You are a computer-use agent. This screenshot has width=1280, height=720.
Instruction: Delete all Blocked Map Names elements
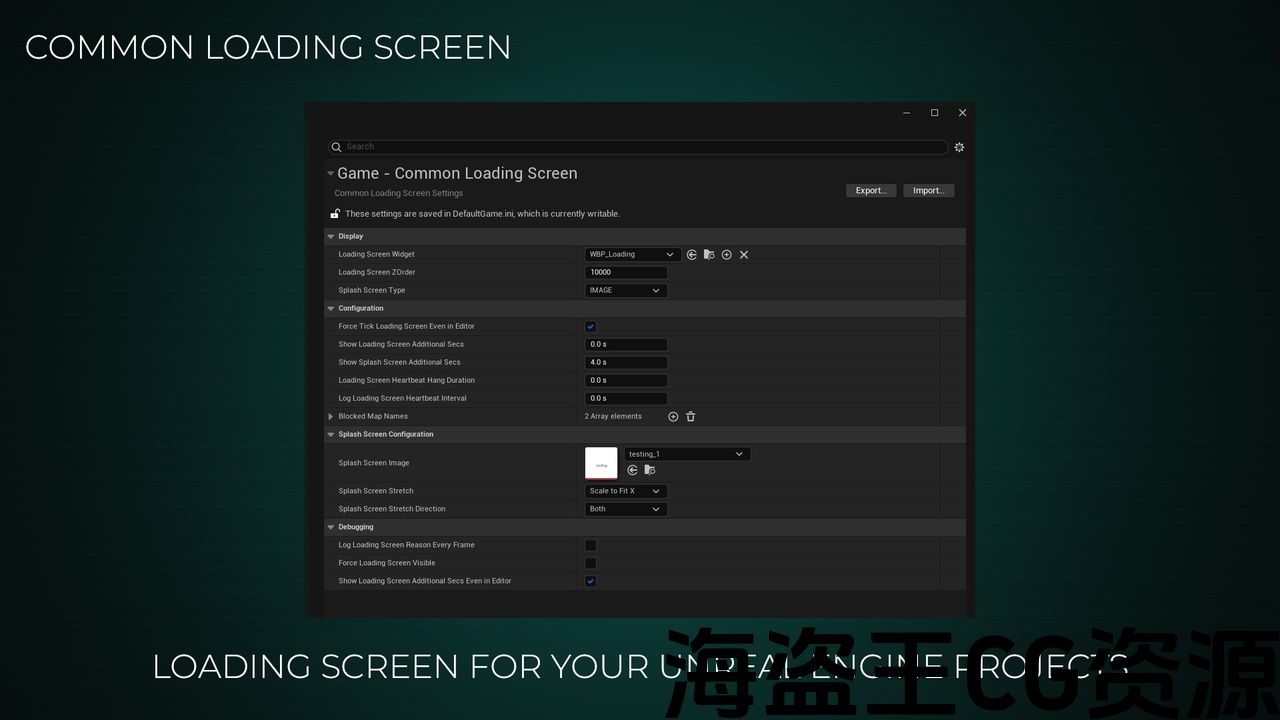tap(691, 417)
